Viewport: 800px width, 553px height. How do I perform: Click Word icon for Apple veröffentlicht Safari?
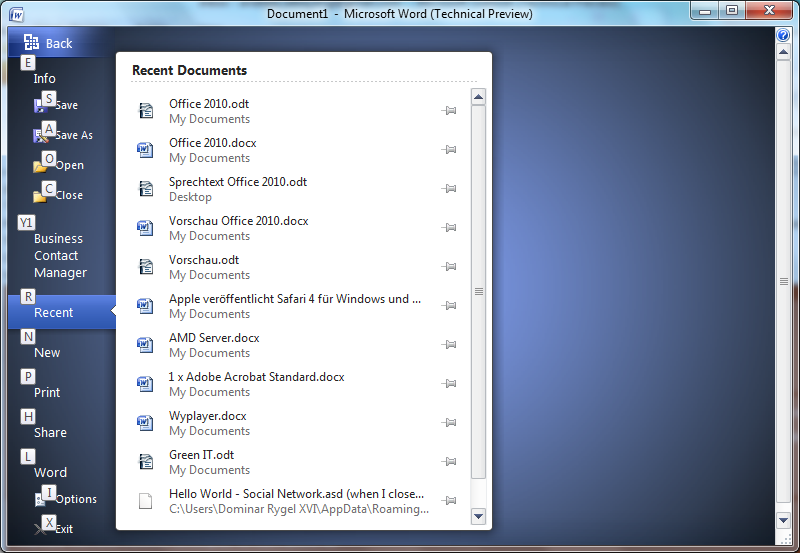(145, 306)
